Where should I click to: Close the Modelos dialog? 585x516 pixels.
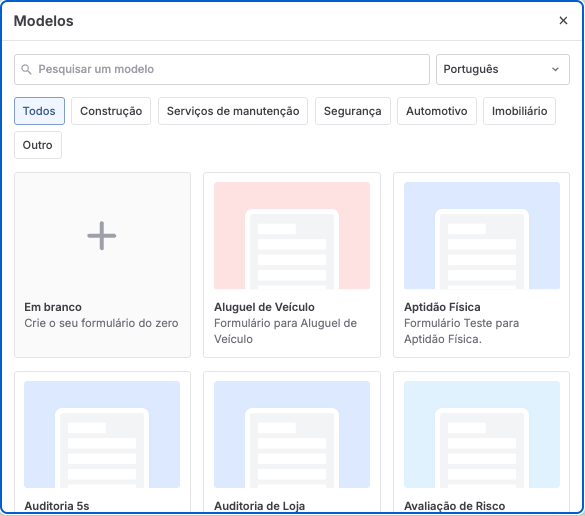[563, 21]
